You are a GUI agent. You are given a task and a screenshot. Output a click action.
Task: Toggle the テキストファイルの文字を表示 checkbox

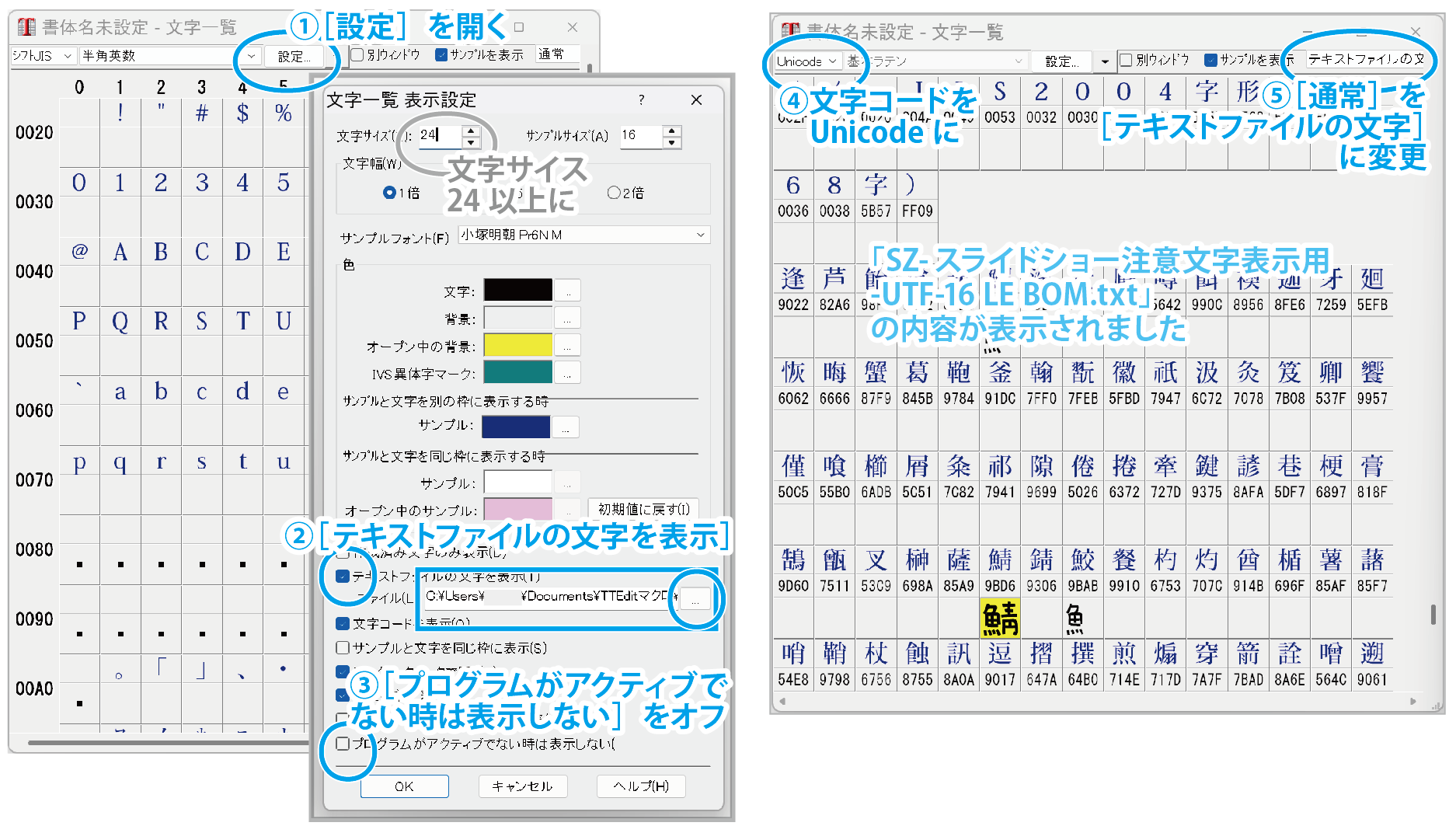[x=343, y=577]
